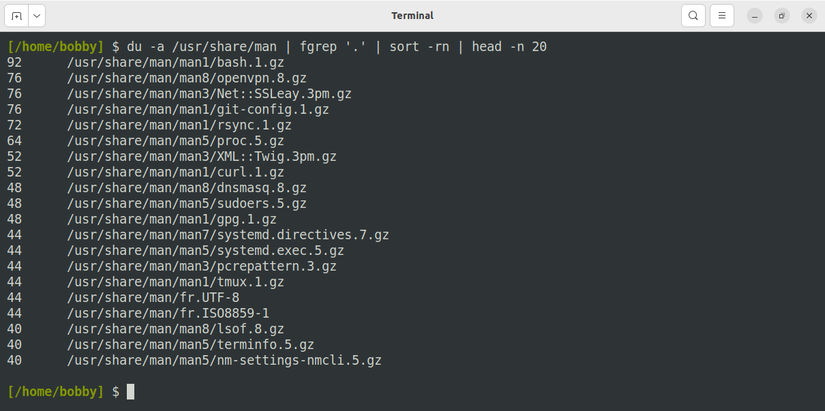Close the Terminal window
825x411 pixels.
coord(808,16)
